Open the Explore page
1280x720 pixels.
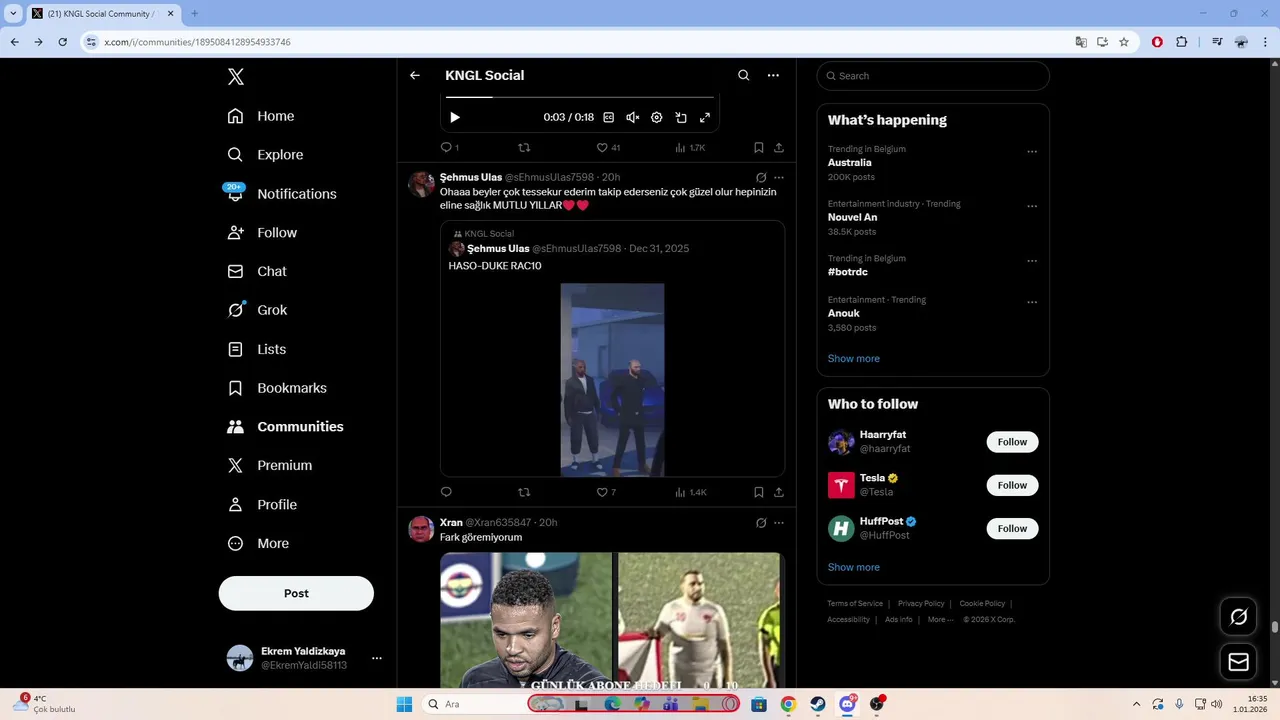pos(265,155)
